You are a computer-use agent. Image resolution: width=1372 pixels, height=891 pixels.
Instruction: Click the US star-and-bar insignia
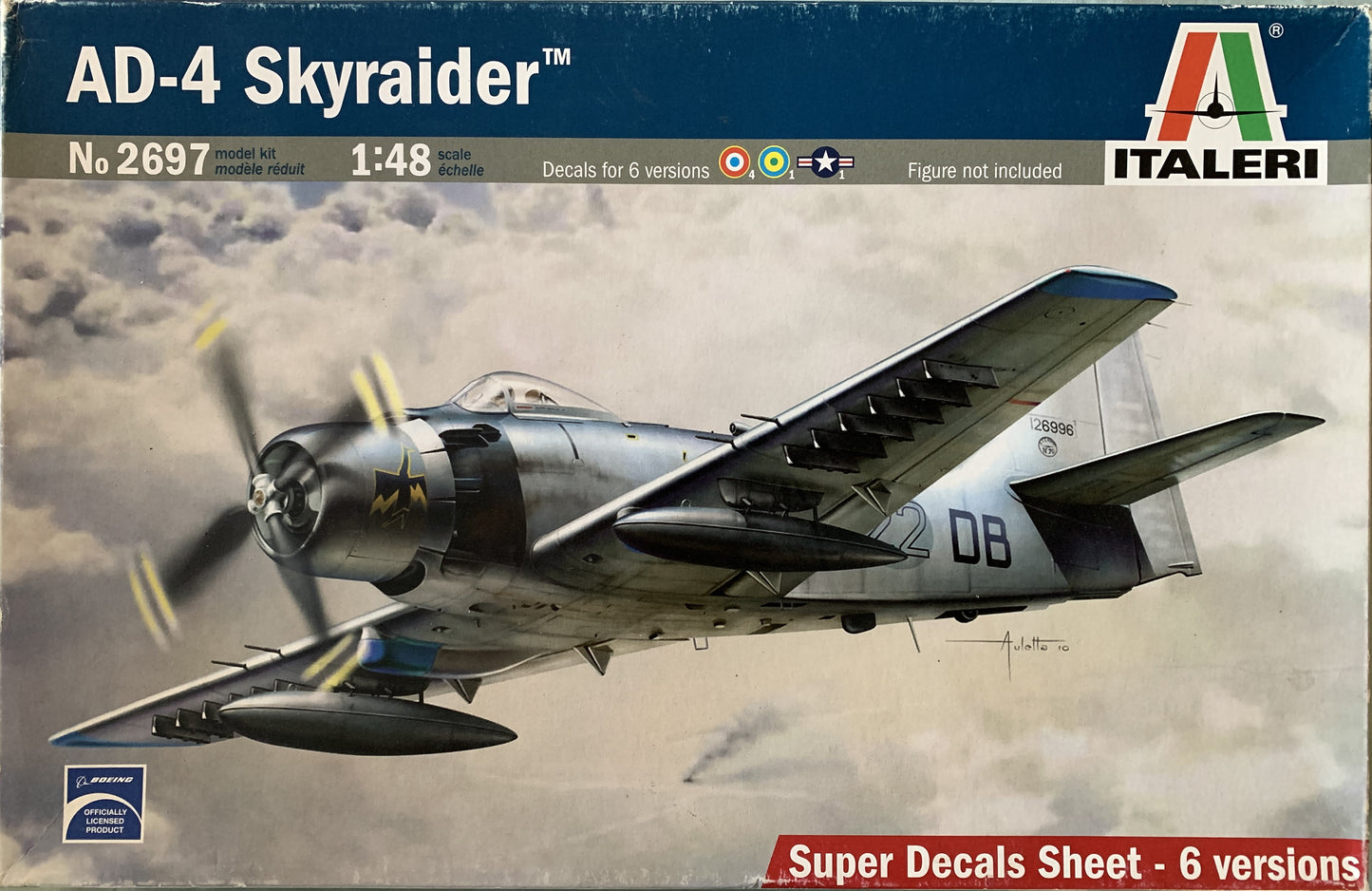coord(825,162)
